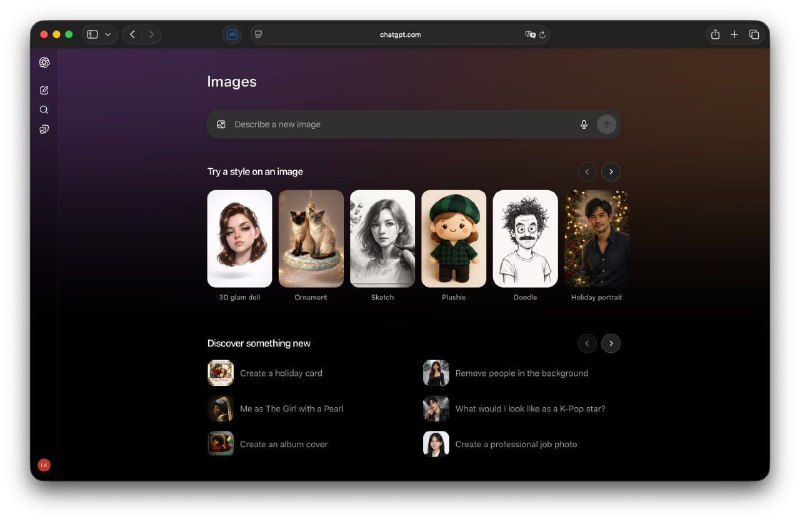Click the holiday card suggestion thumbnail image

221,373
